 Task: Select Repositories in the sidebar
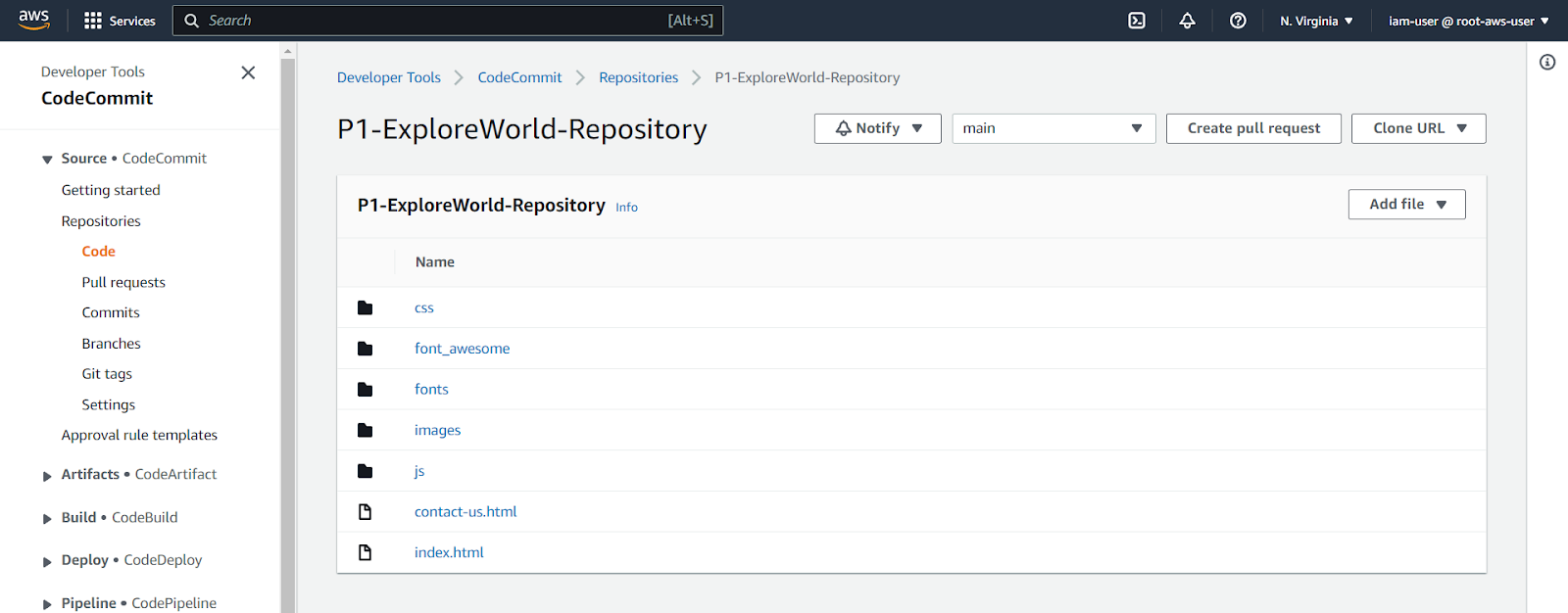pos(101,221)
